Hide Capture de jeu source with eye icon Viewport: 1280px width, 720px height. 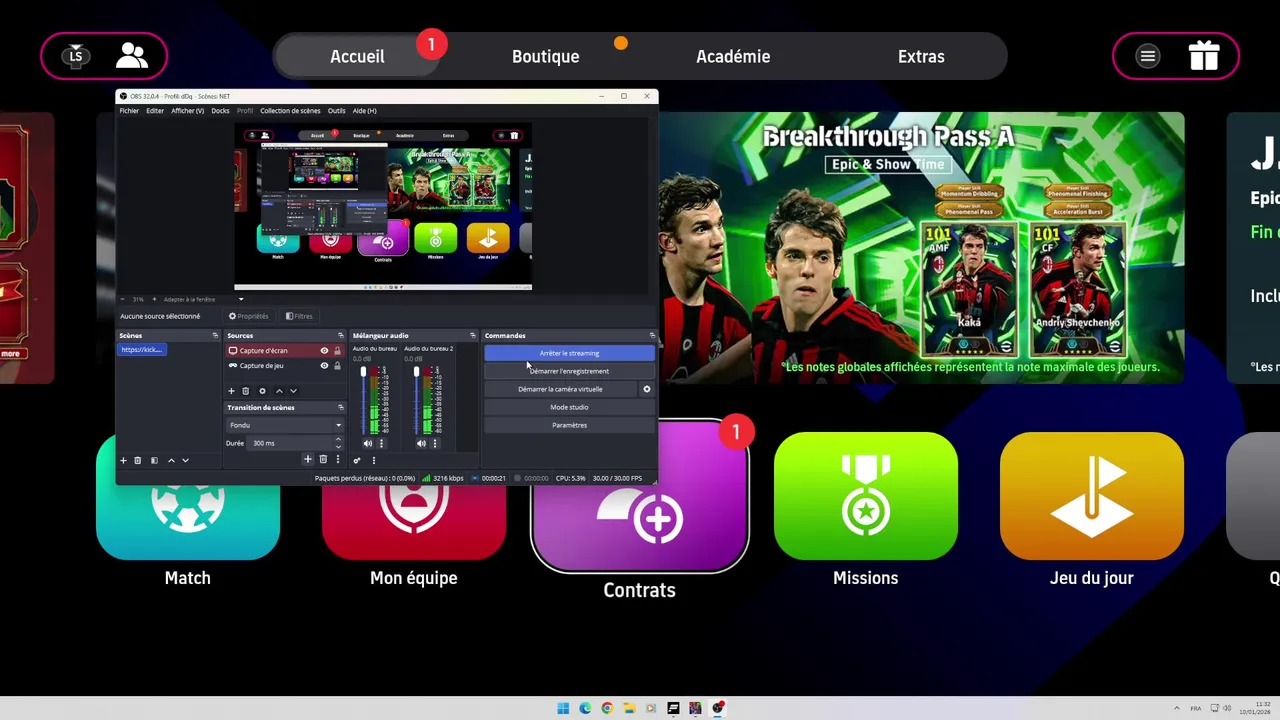point(324,366)
